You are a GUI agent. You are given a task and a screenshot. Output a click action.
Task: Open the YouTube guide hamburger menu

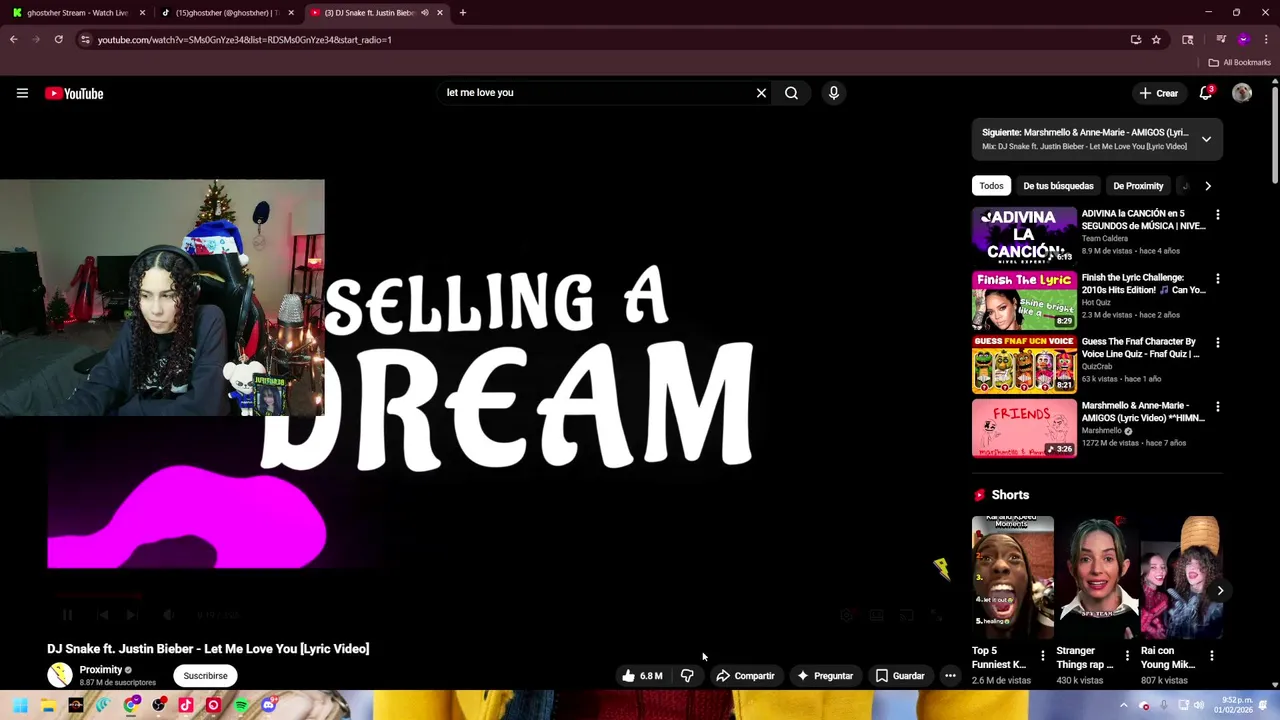tap(22, 93)
